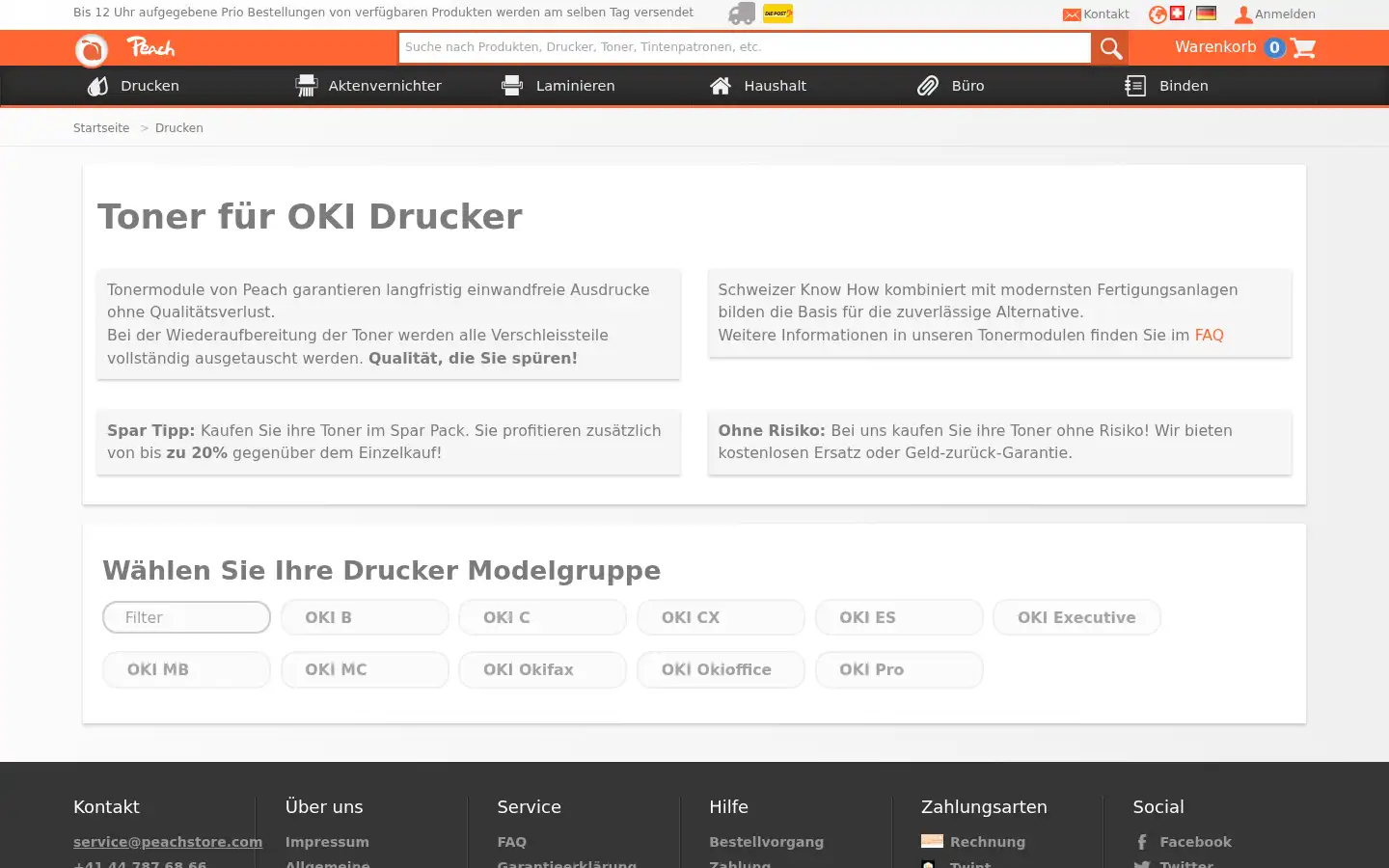
Task: Click the Anmelden user icon
Action: click(x=1243, y=14)
